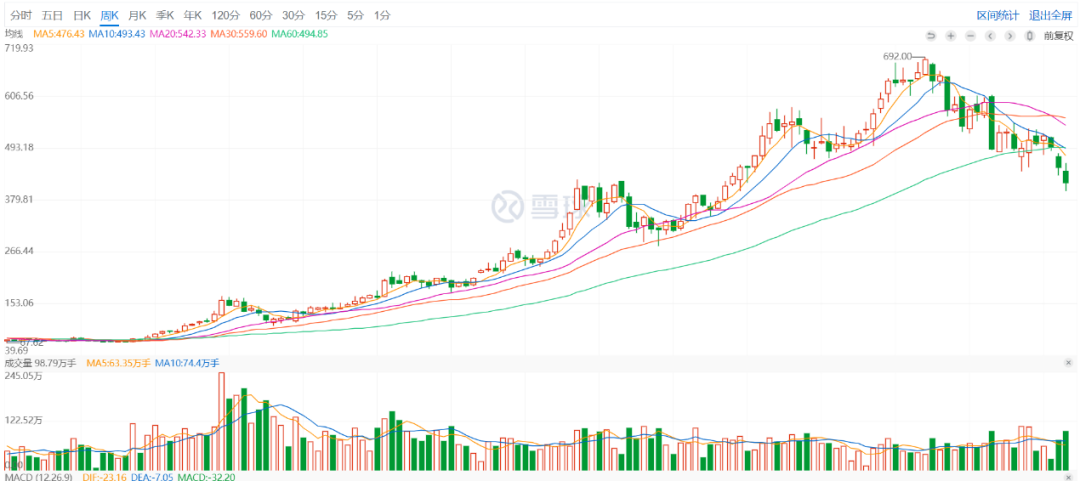
Task: Open the 前复权 adjustment dropdown
Action: coord(1058,35)
